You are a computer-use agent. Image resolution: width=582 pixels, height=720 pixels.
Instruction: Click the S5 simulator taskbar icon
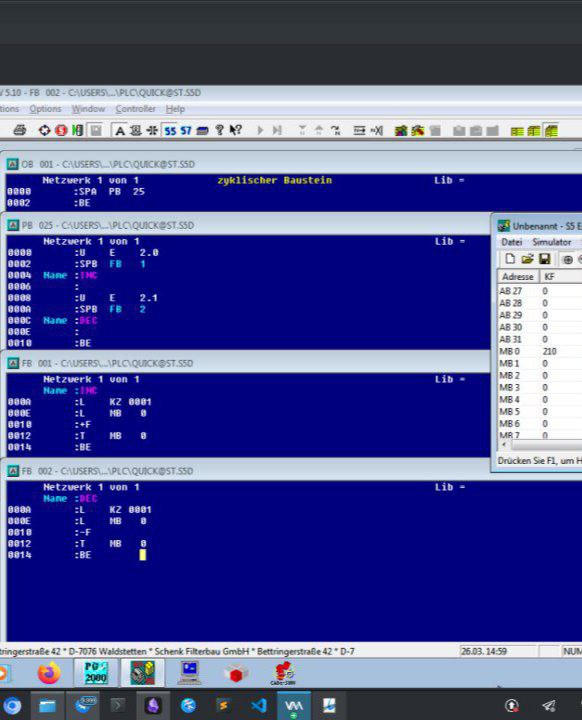click(143, 673)
